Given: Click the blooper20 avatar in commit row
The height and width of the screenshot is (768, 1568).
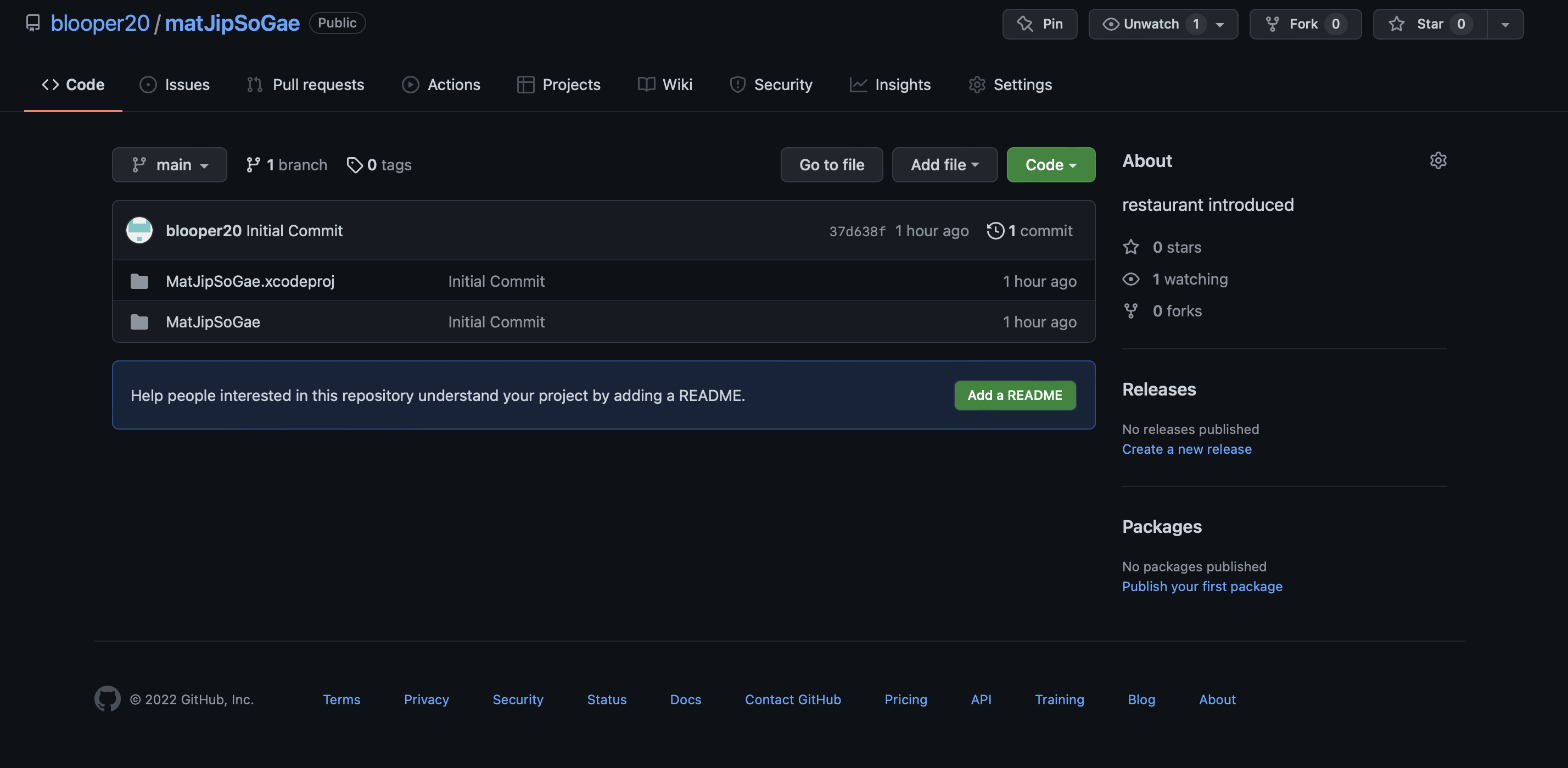Looking at the screenshot, I should (139, 230).
